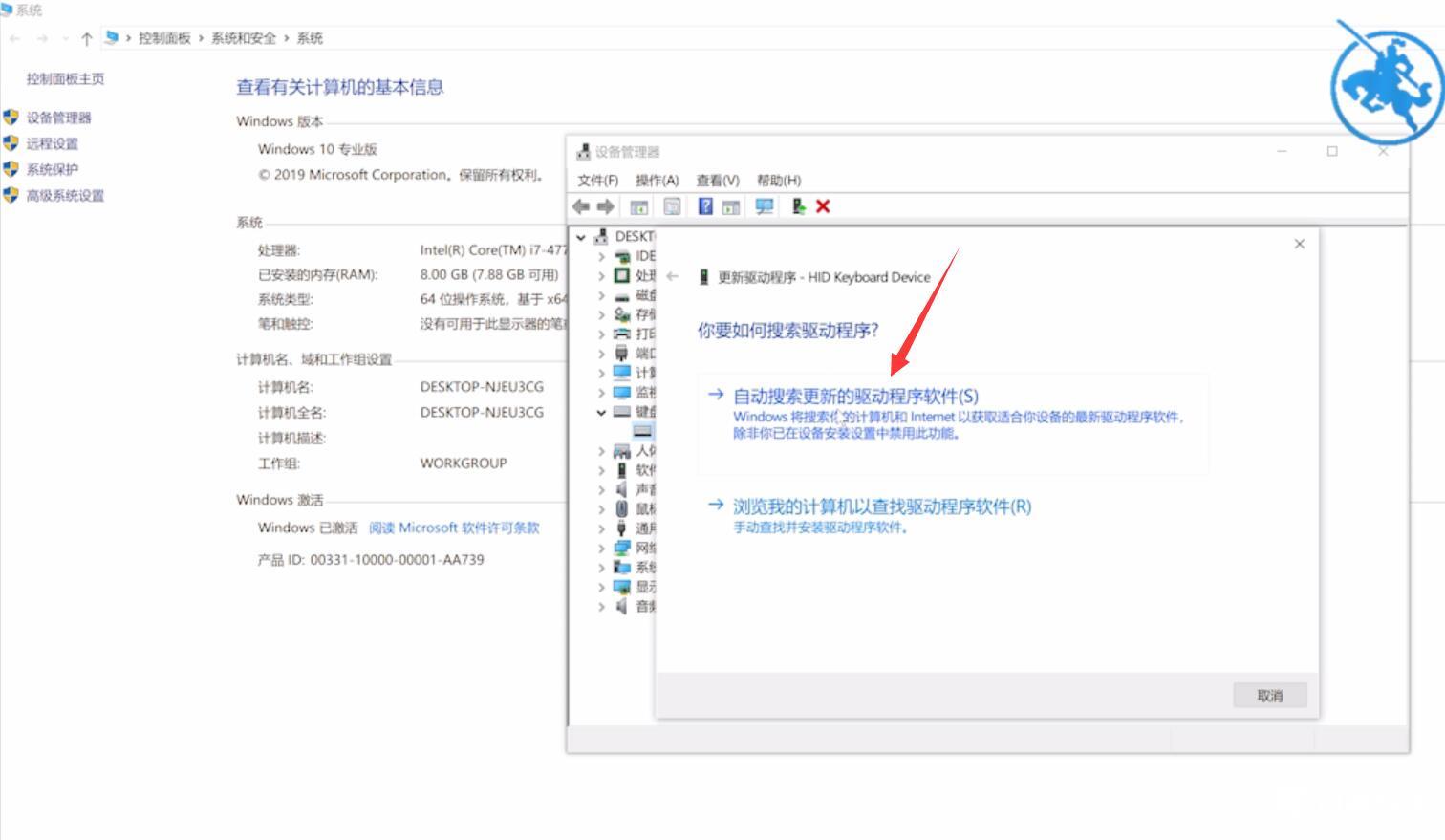This screenshot has width=1445, height=840.
Task: Select the mouse (鼠标) device tree icon
Action: [x=622, y=508]
